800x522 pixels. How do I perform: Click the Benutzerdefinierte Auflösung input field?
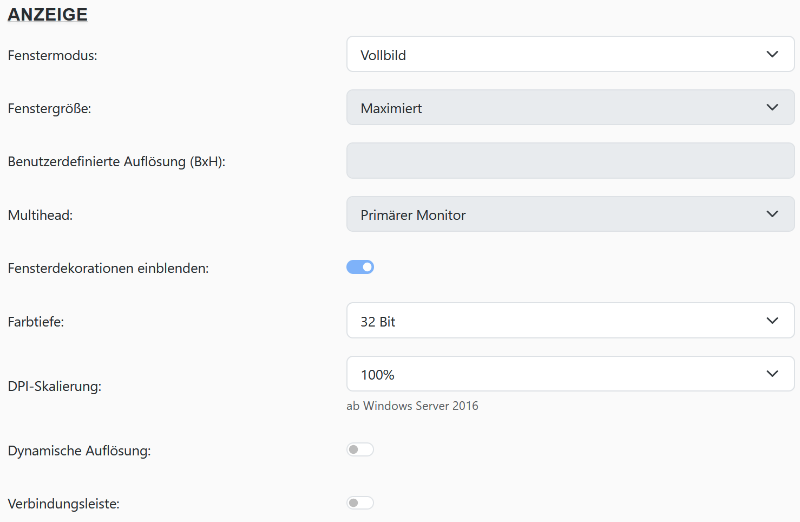(x=570, y=161)
